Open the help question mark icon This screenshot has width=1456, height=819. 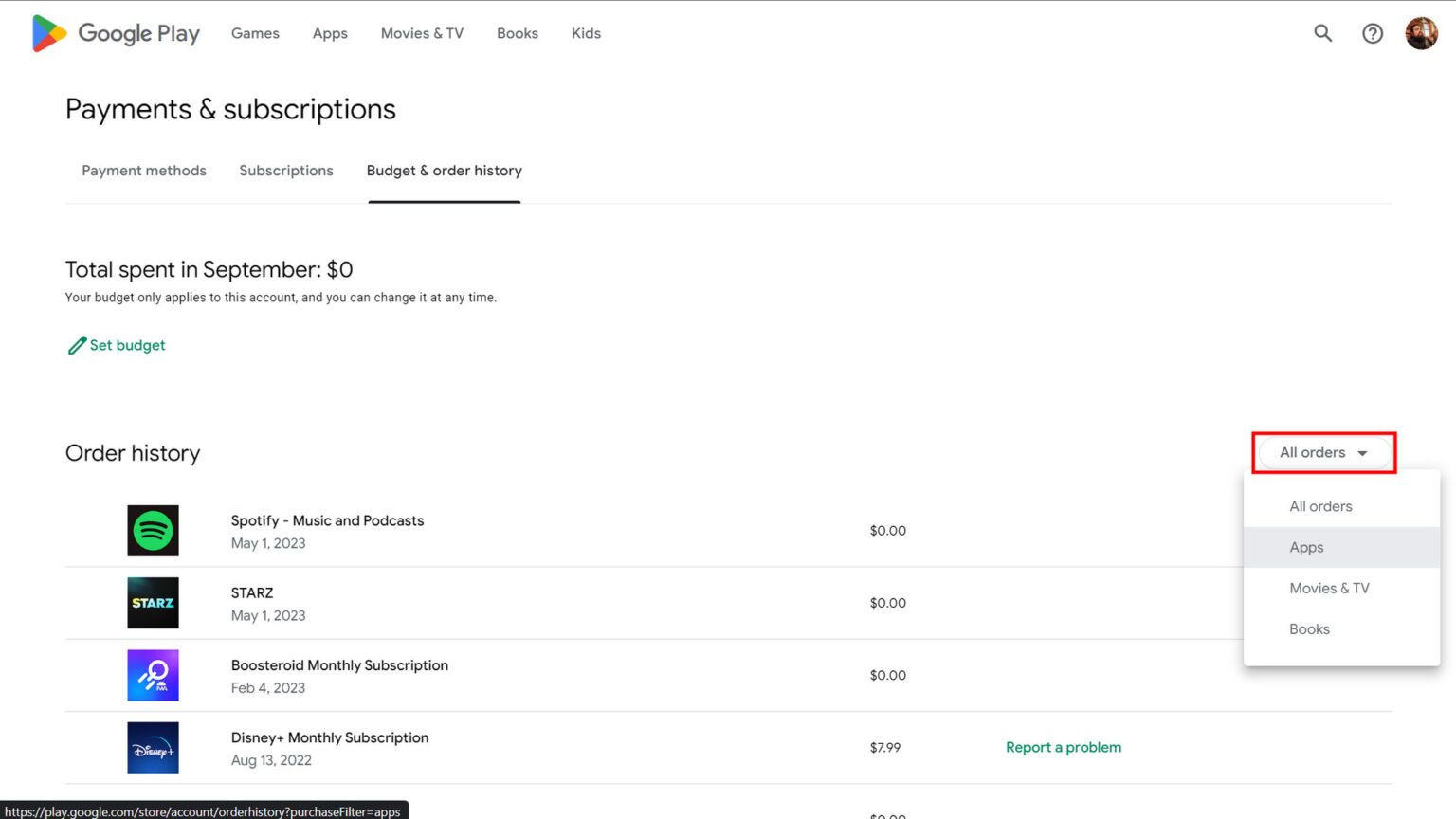coord(1373,33)
